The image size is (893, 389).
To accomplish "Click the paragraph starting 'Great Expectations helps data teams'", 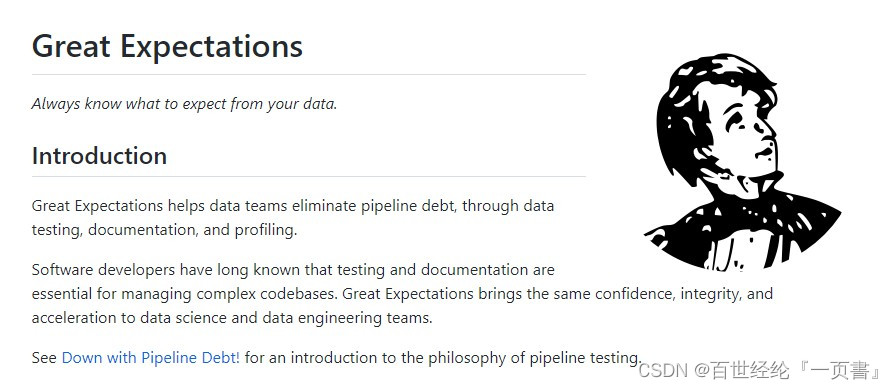I will pos(293,218).
